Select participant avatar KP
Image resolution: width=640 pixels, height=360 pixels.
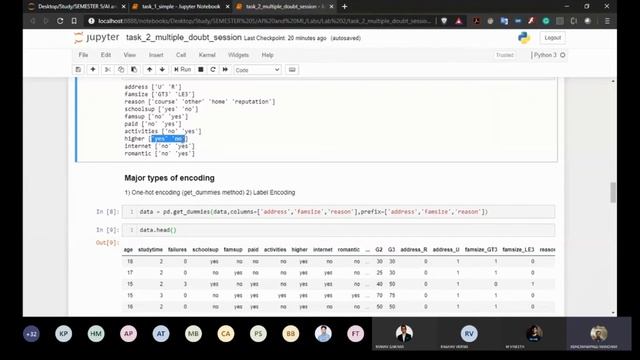pos(64,334)
